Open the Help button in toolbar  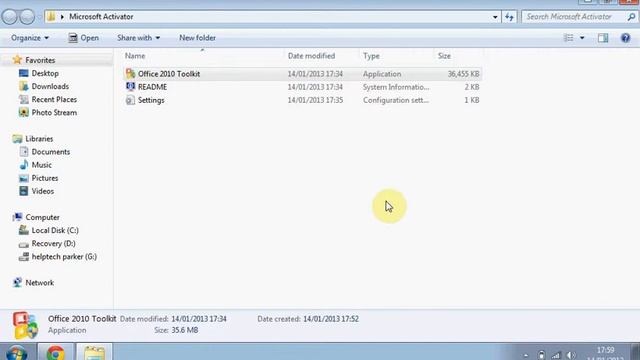click(625, 38)
